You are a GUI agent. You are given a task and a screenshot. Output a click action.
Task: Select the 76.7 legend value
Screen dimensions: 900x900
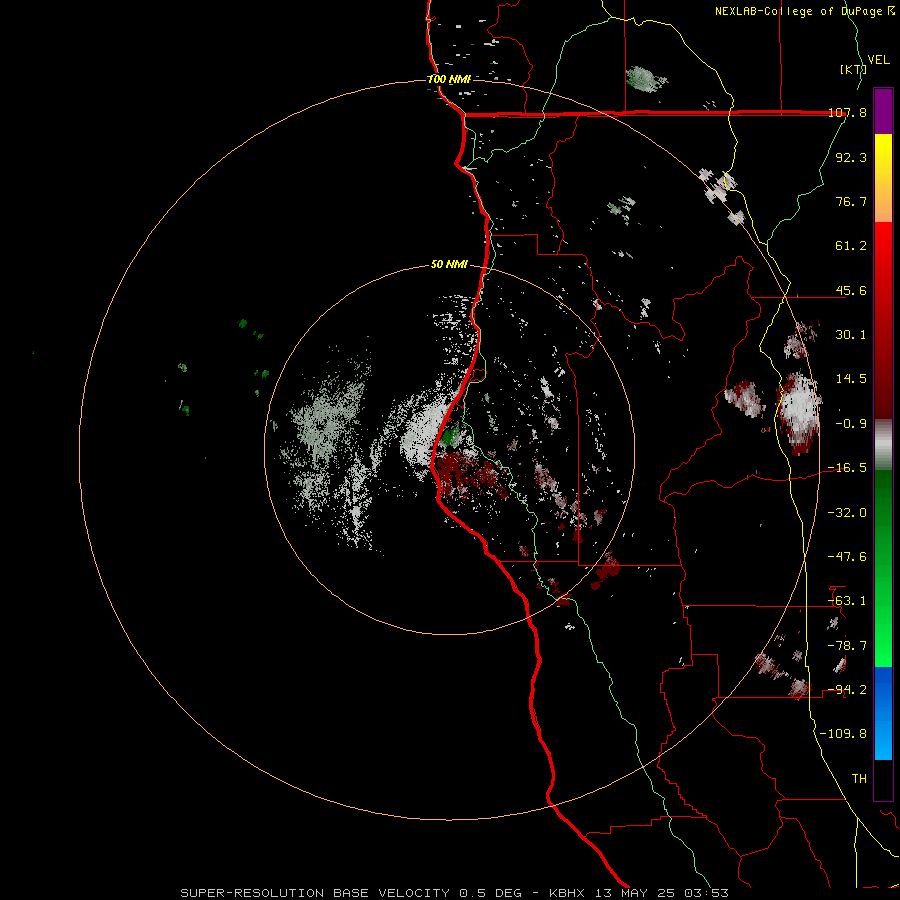pyautogui.click(x=851, y=201)
